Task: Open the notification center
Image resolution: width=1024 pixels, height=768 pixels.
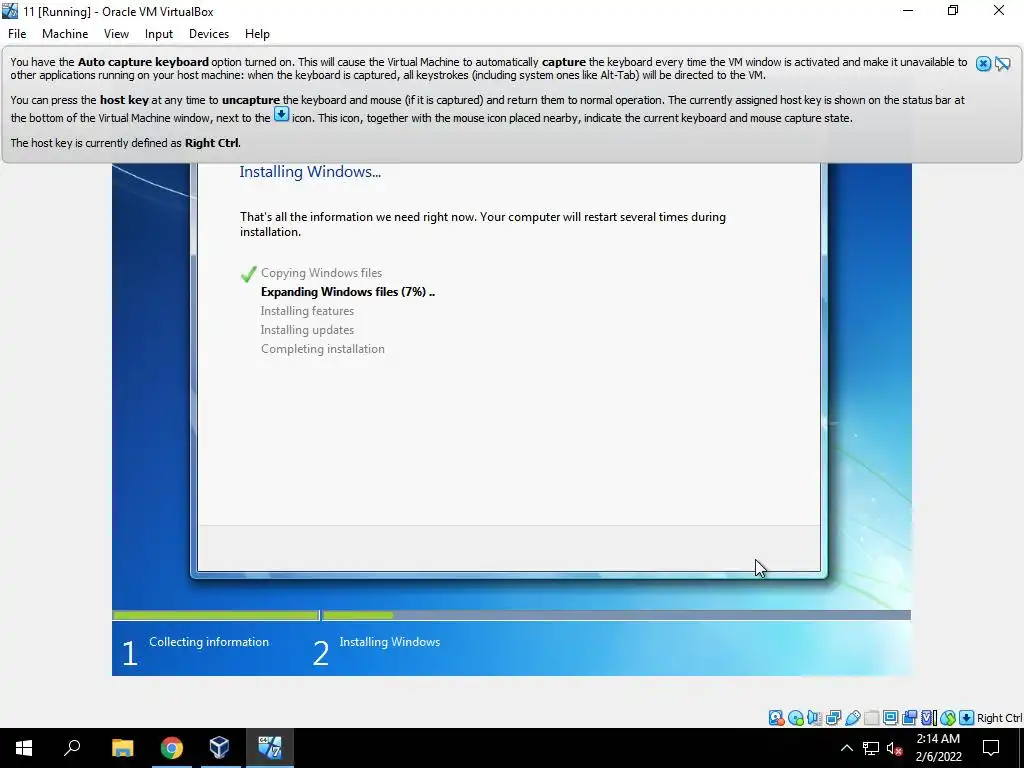Action: pyautogui.click(x=991, y=748)
